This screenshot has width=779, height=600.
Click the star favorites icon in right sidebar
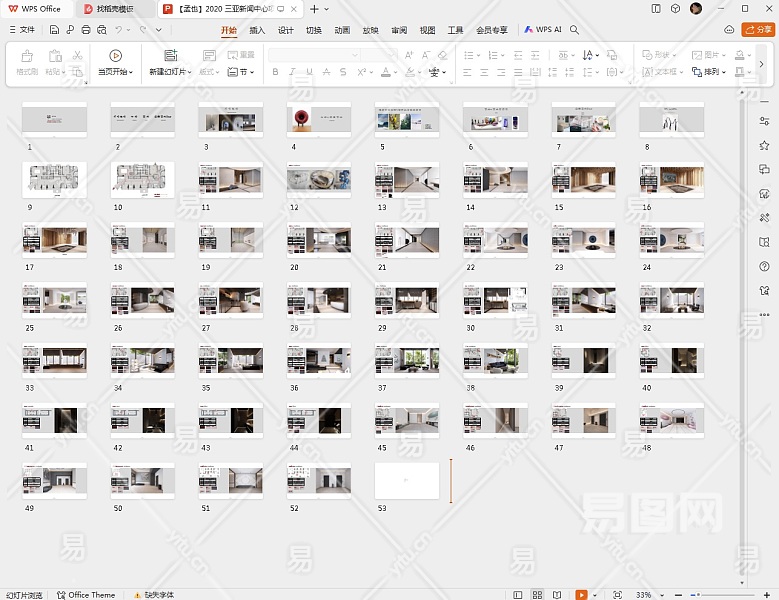764,145
